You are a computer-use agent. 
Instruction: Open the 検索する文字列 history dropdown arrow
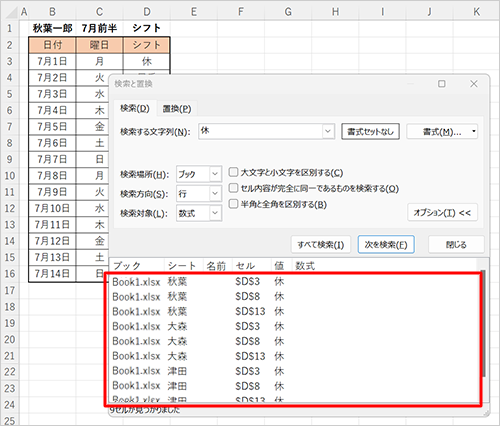[328, 131]
